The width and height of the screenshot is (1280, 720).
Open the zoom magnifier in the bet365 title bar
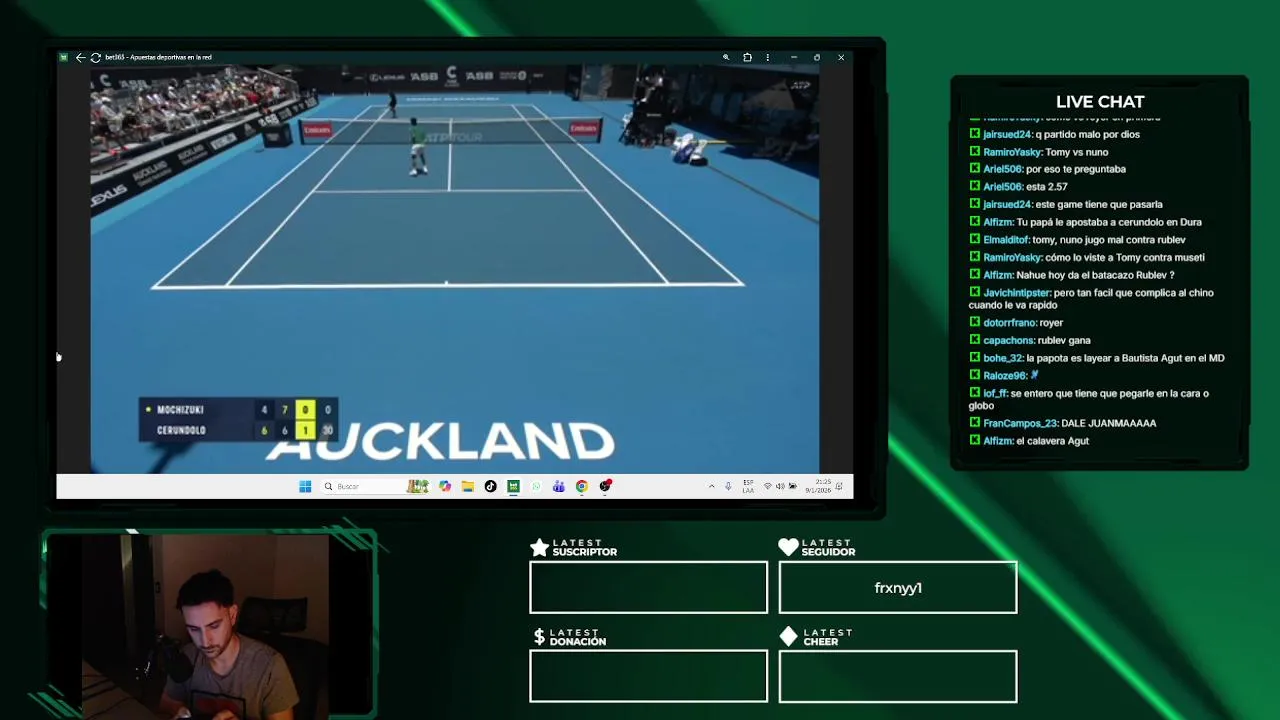[726, 57]
